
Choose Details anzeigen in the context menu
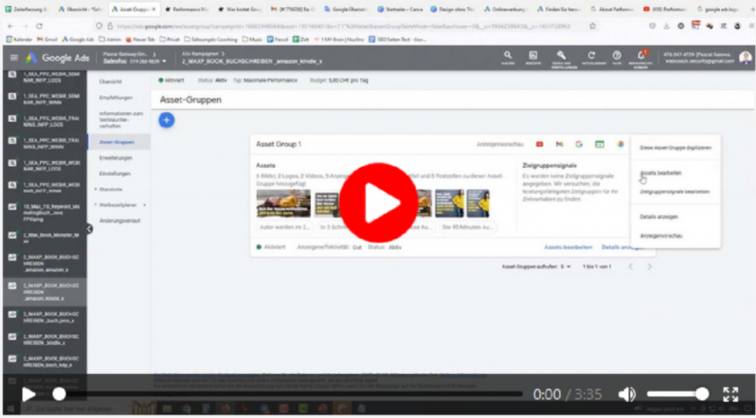click(659, 217)
